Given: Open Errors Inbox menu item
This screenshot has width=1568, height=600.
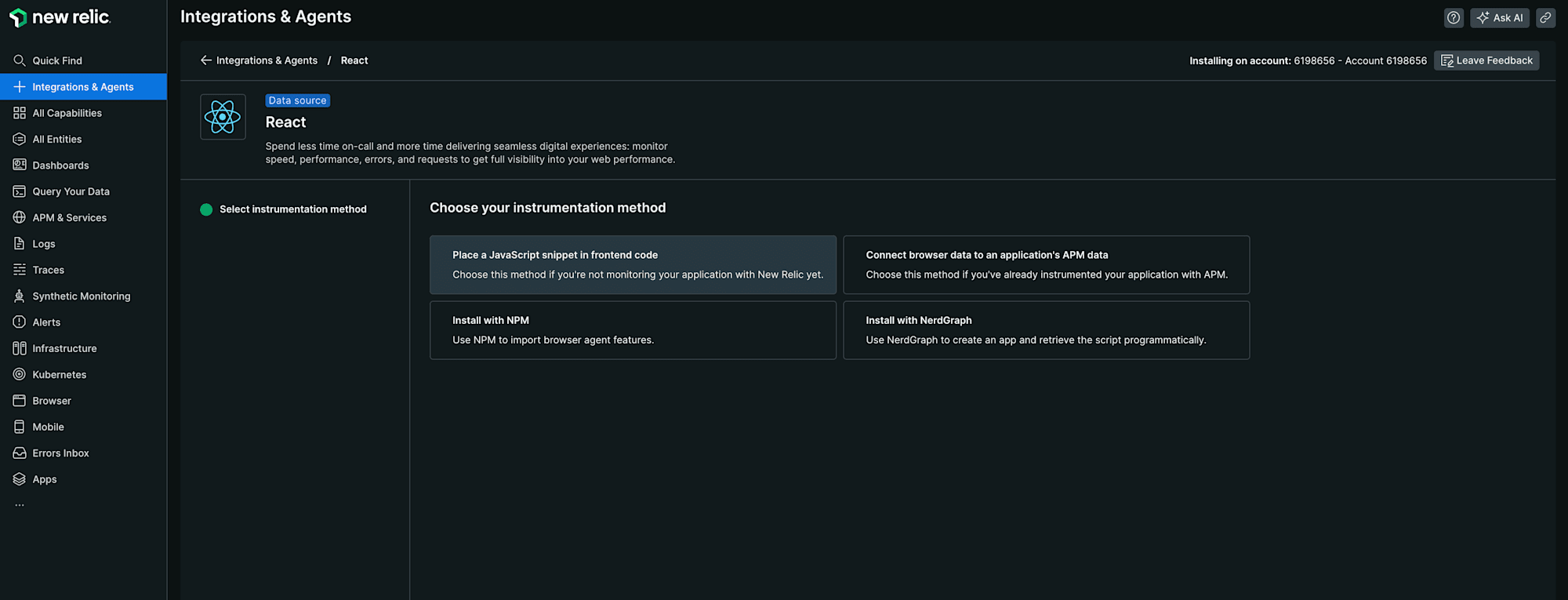Looking at the screenshot, I should tap(83, 453).
